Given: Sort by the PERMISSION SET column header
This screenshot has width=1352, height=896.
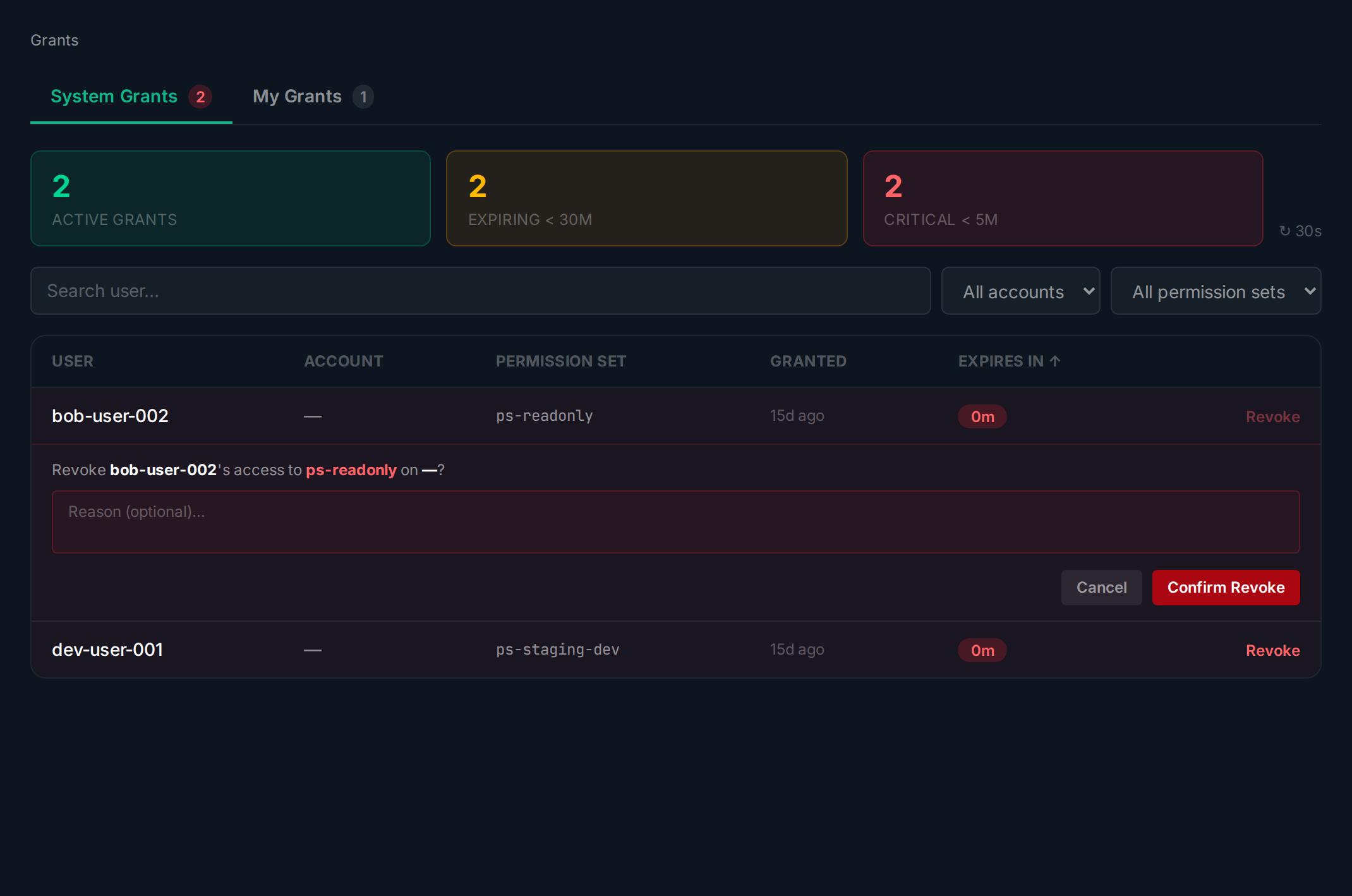Looking at the screenshot, I should [x=561, y=361].
